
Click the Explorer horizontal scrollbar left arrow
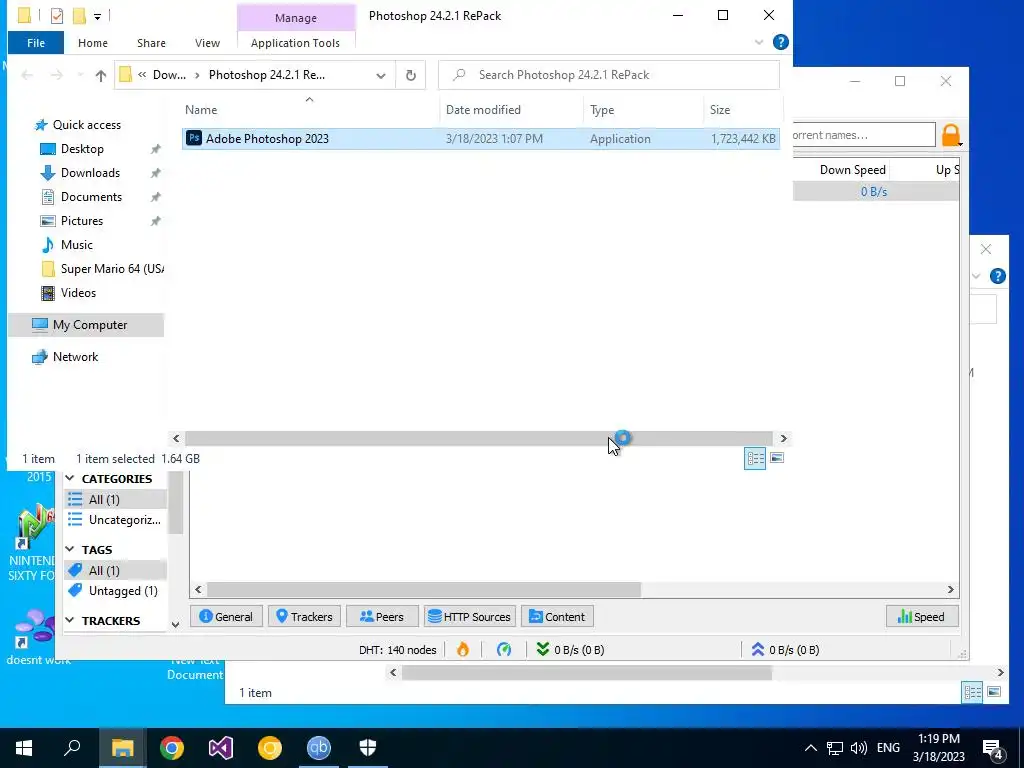[176, 439]
